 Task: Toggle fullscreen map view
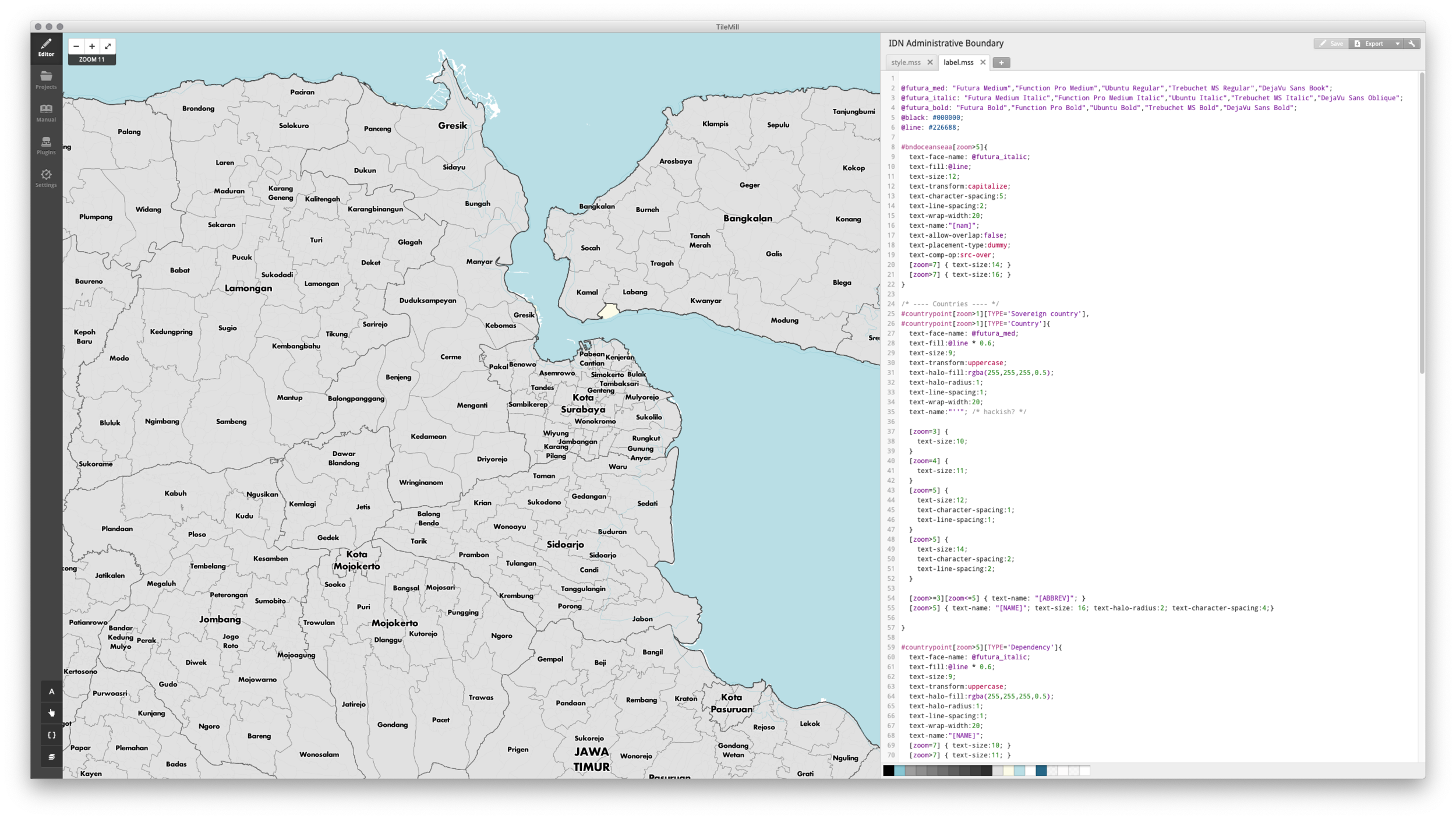point(108,46)
